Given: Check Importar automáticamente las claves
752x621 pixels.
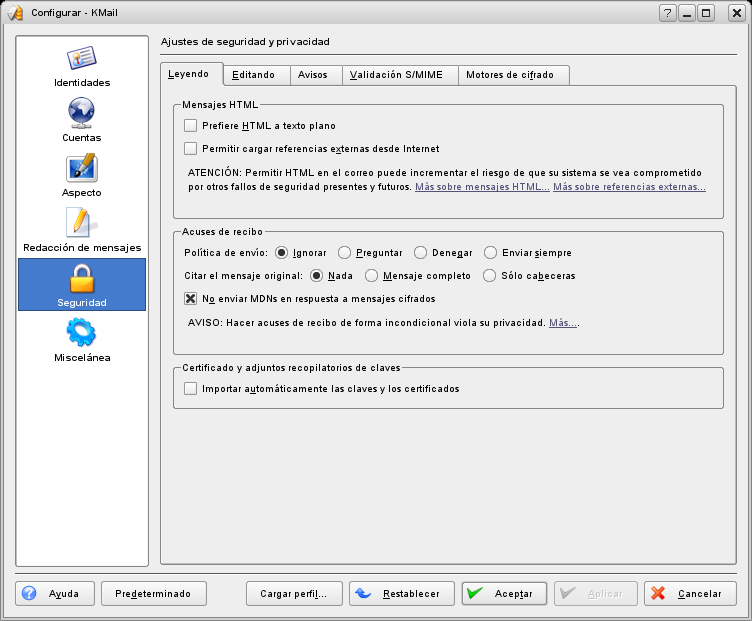Looking at the screenshot, I should [x=191, y=388].
